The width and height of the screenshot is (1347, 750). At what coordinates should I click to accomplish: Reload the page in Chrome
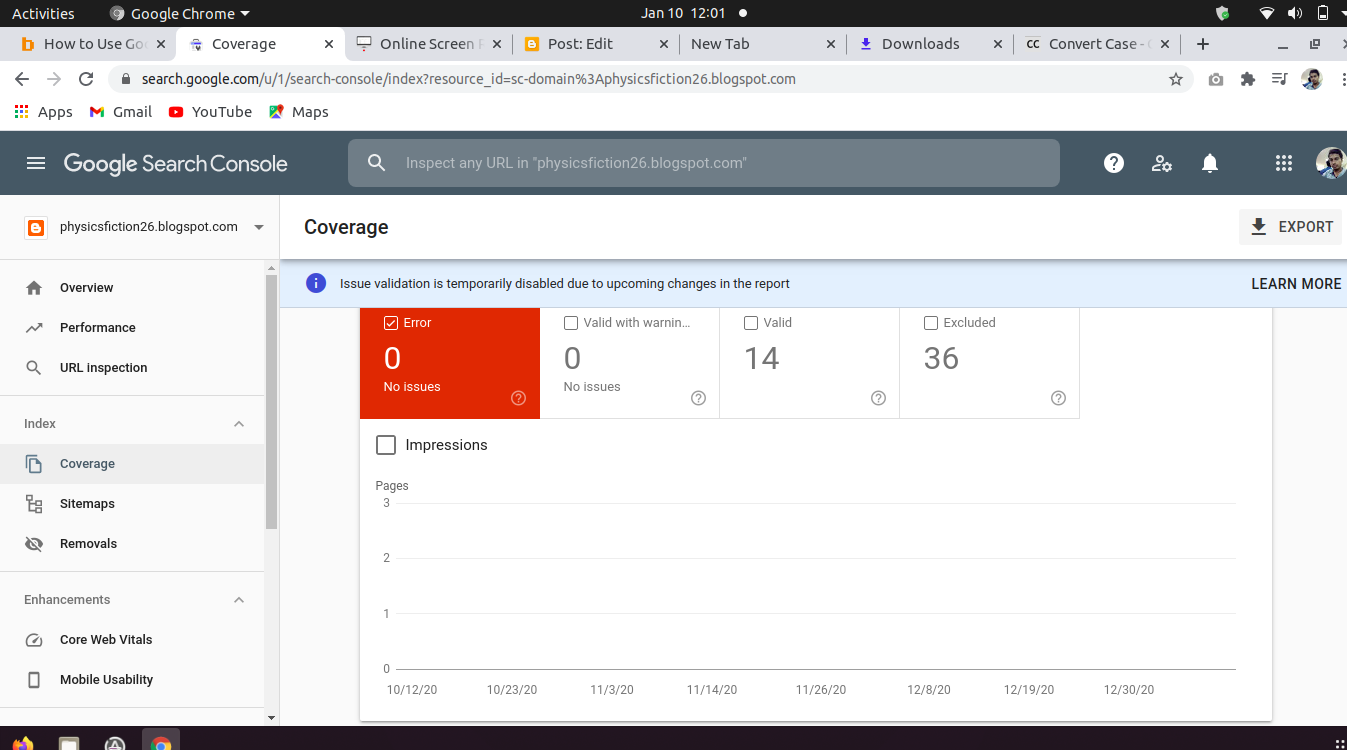point(86,79)
